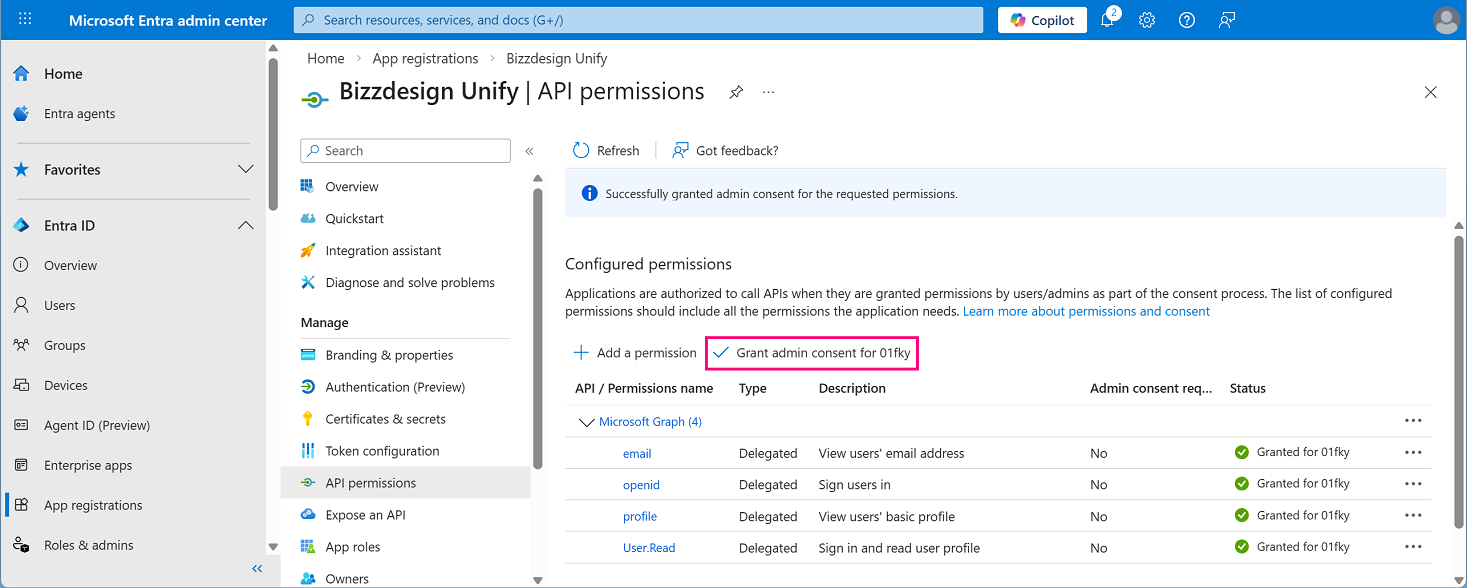Open the notifications bell icon

1108,20
